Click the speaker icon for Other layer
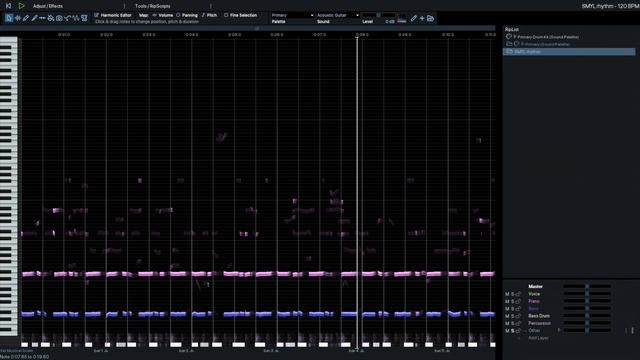 (x=518, y=331)
